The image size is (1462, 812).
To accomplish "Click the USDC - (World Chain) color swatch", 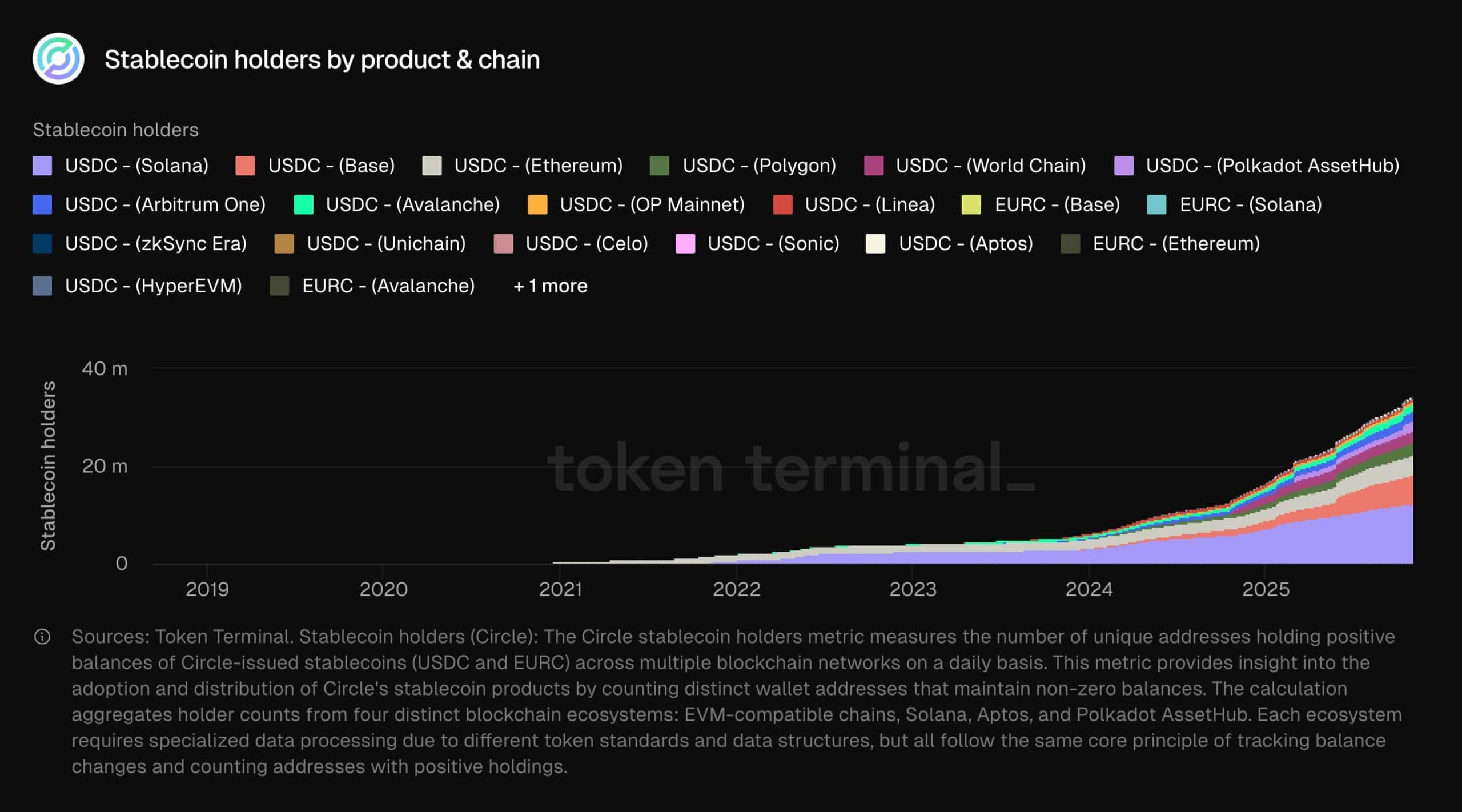I will coord(874,166).
